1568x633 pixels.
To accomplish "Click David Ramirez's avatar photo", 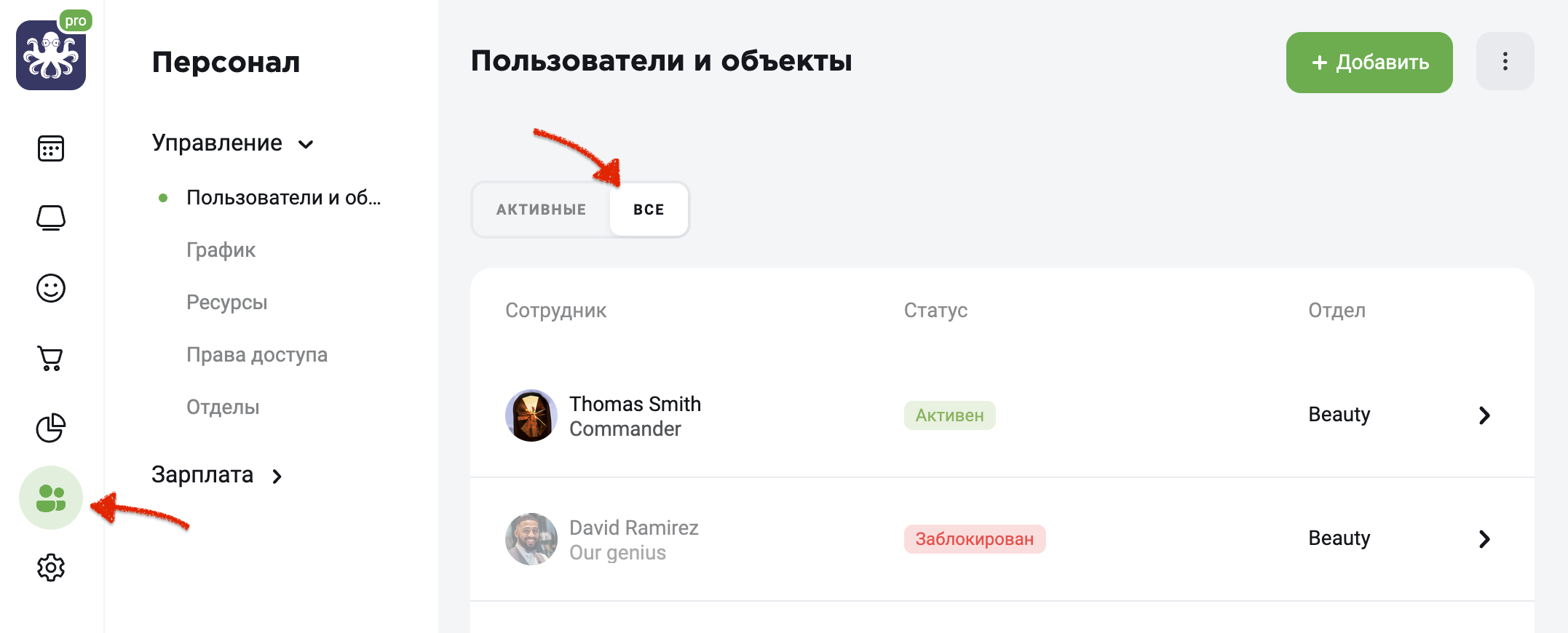I will (531, 539).
